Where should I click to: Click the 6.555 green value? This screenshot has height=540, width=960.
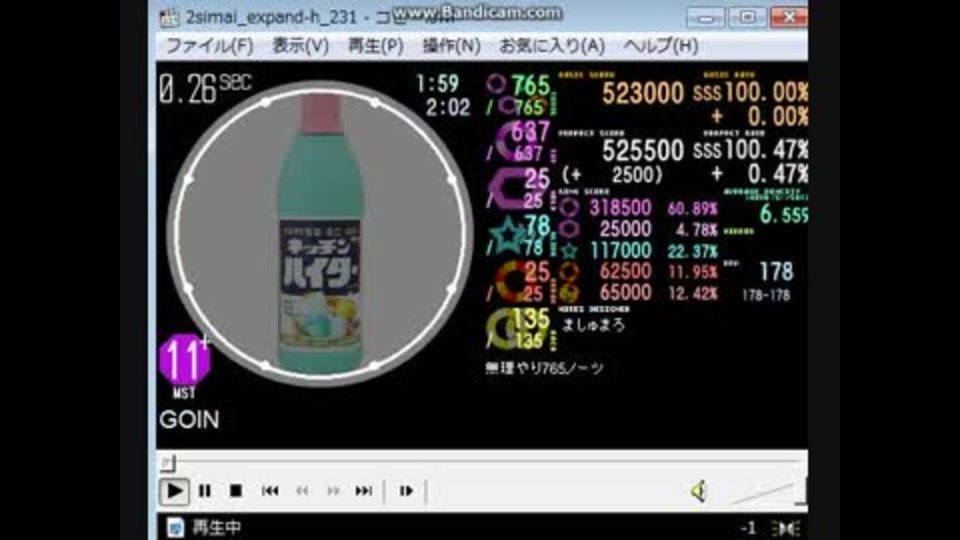coord(784,214)
